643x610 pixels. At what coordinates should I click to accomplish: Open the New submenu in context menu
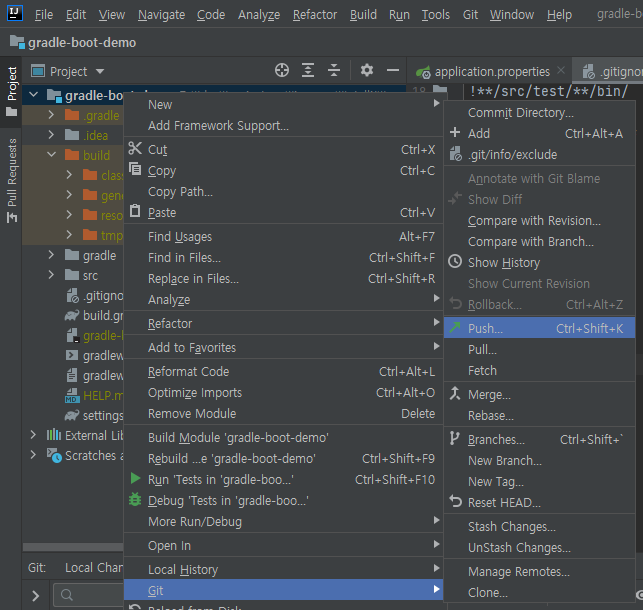coord(283,104)
